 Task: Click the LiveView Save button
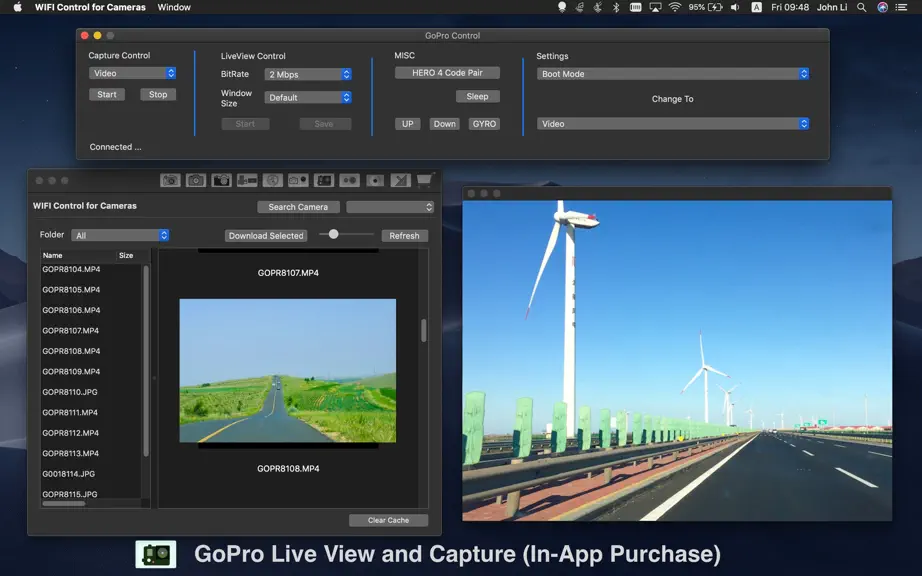(324, 123)
